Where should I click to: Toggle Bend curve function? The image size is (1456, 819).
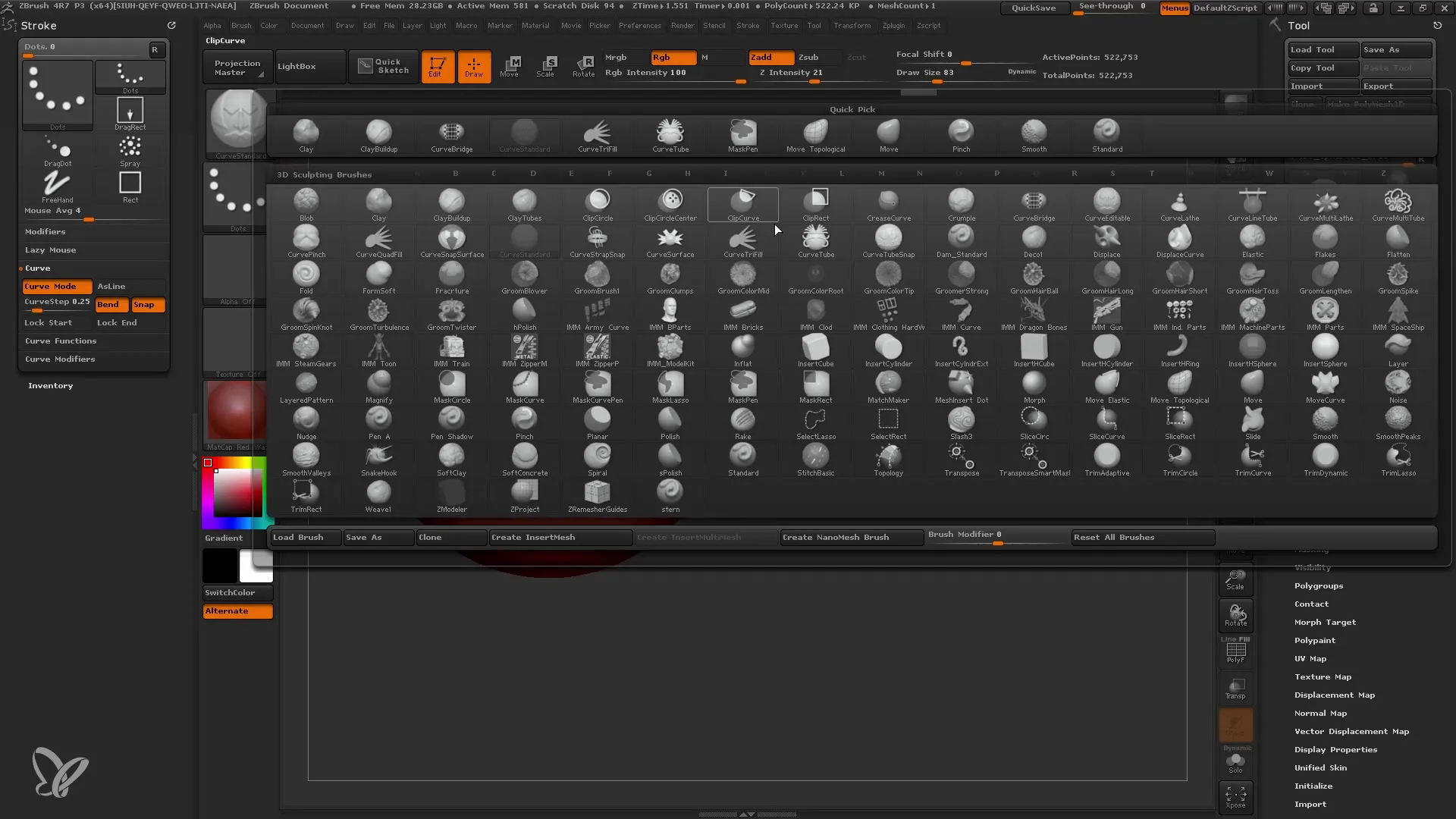pyautogui.click(x=109, y=304)
